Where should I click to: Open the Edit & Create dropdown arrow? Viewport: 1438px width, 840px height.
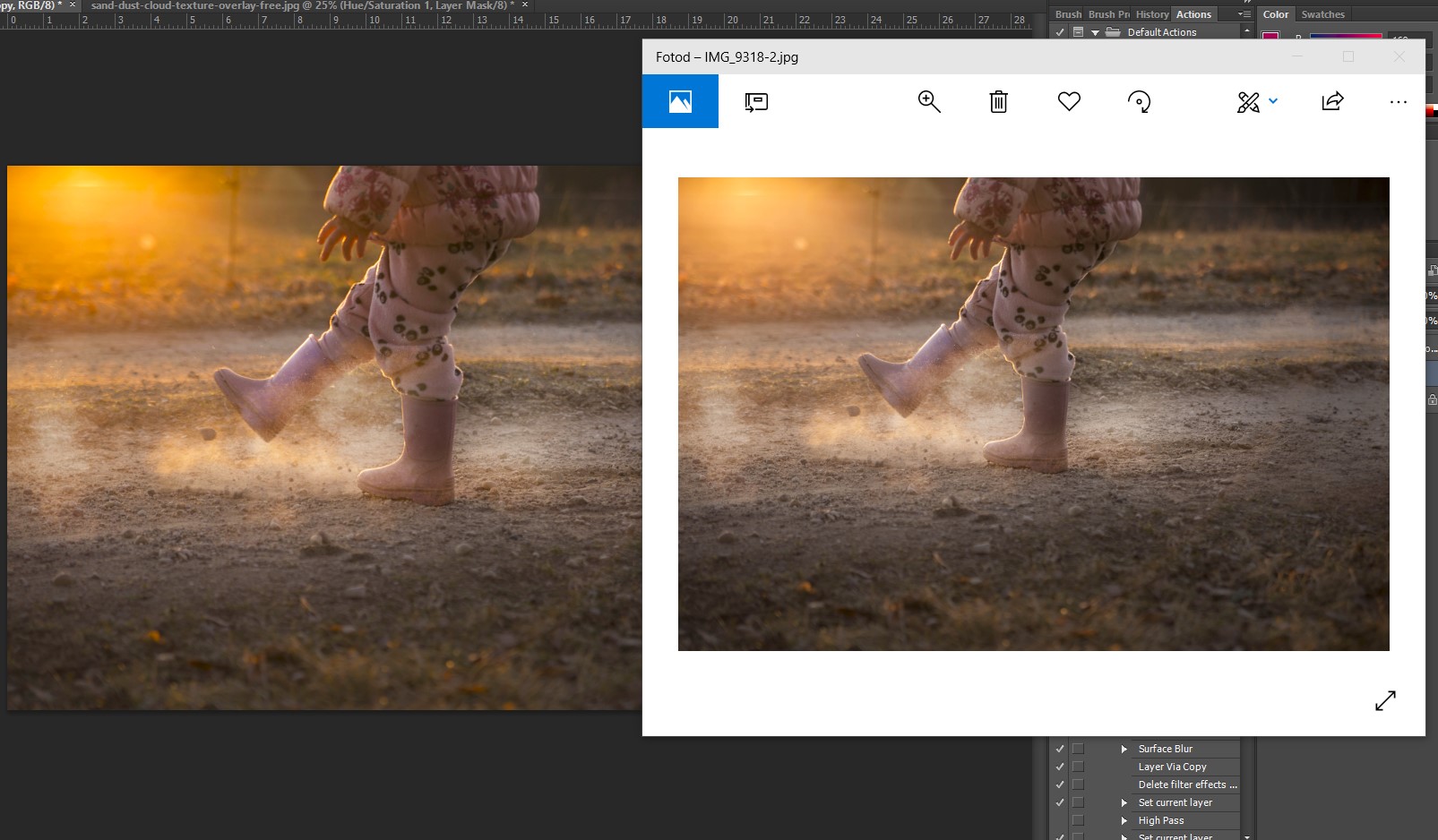[x=1273, y=101]
